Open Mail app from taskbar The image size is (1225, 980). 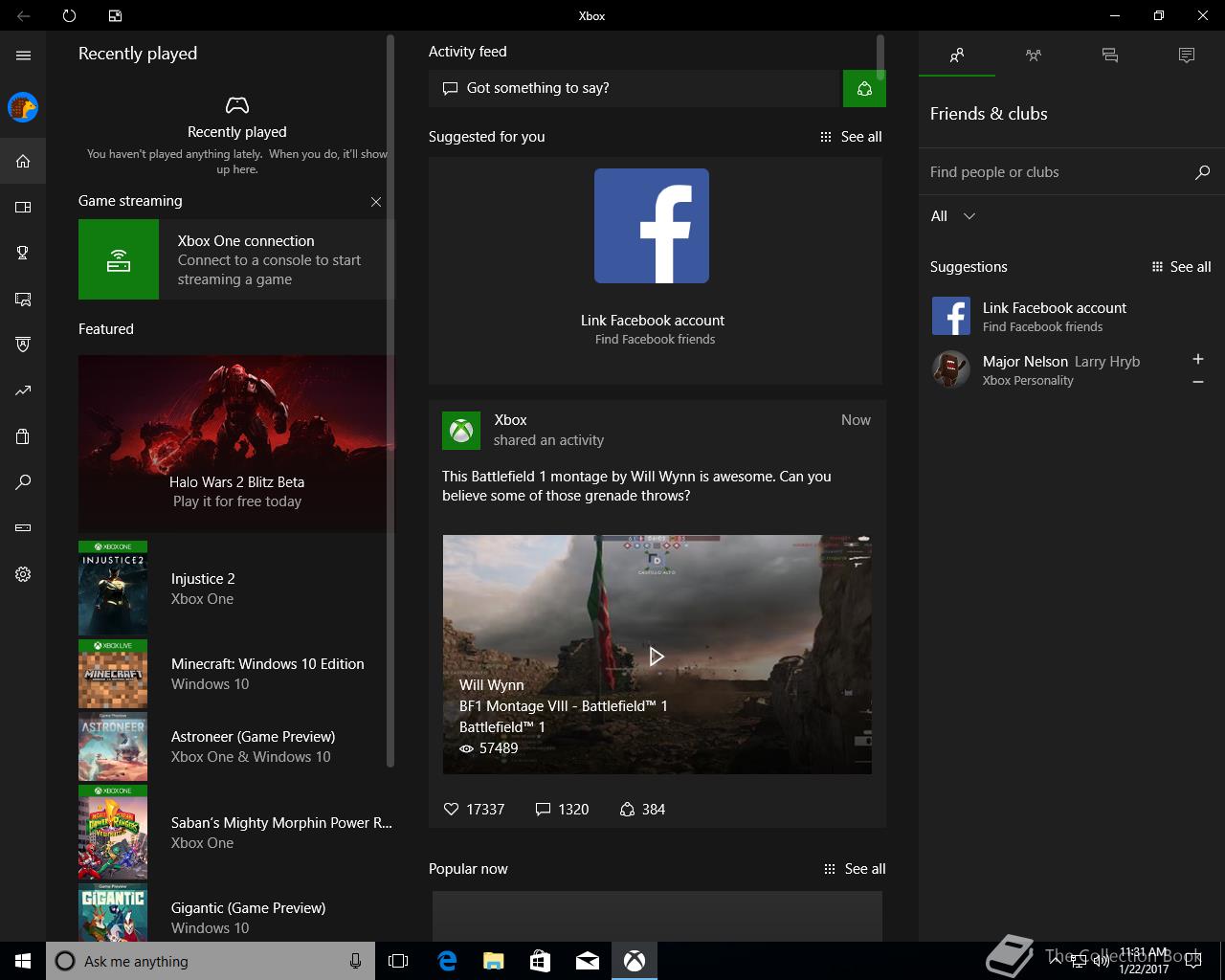(x=588, y=961)
